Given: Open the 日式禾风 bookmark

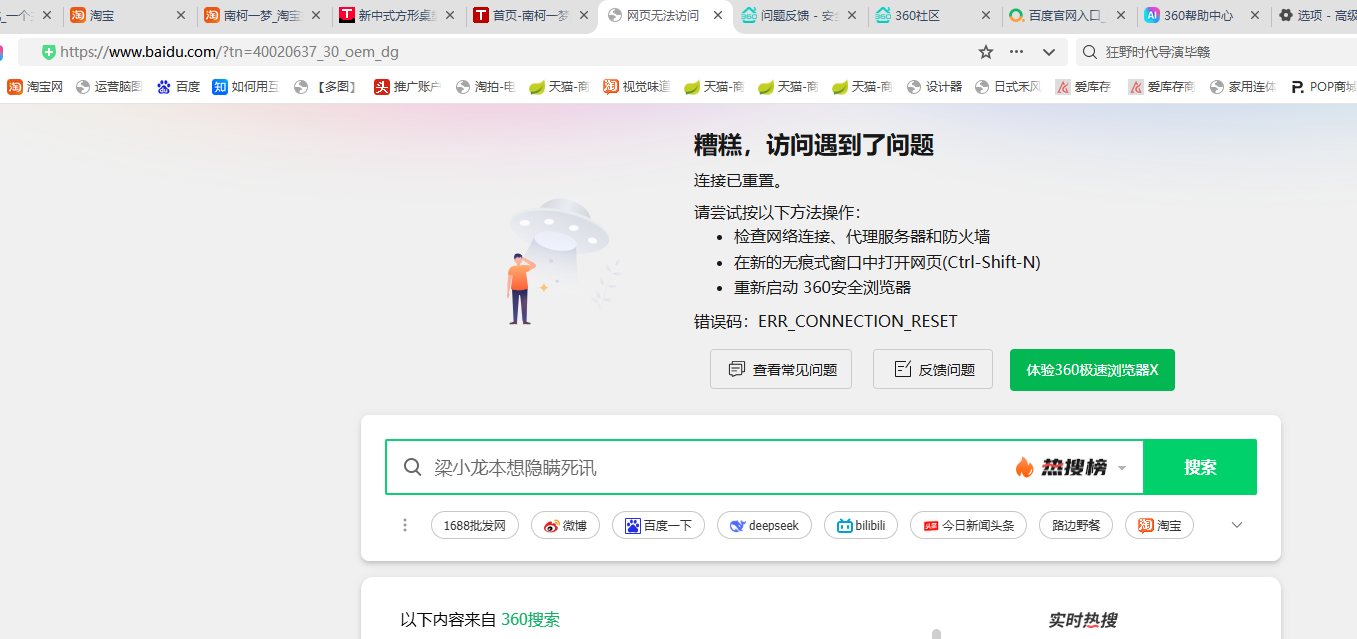Looking at the screenshot, I should coord(1008,87).
